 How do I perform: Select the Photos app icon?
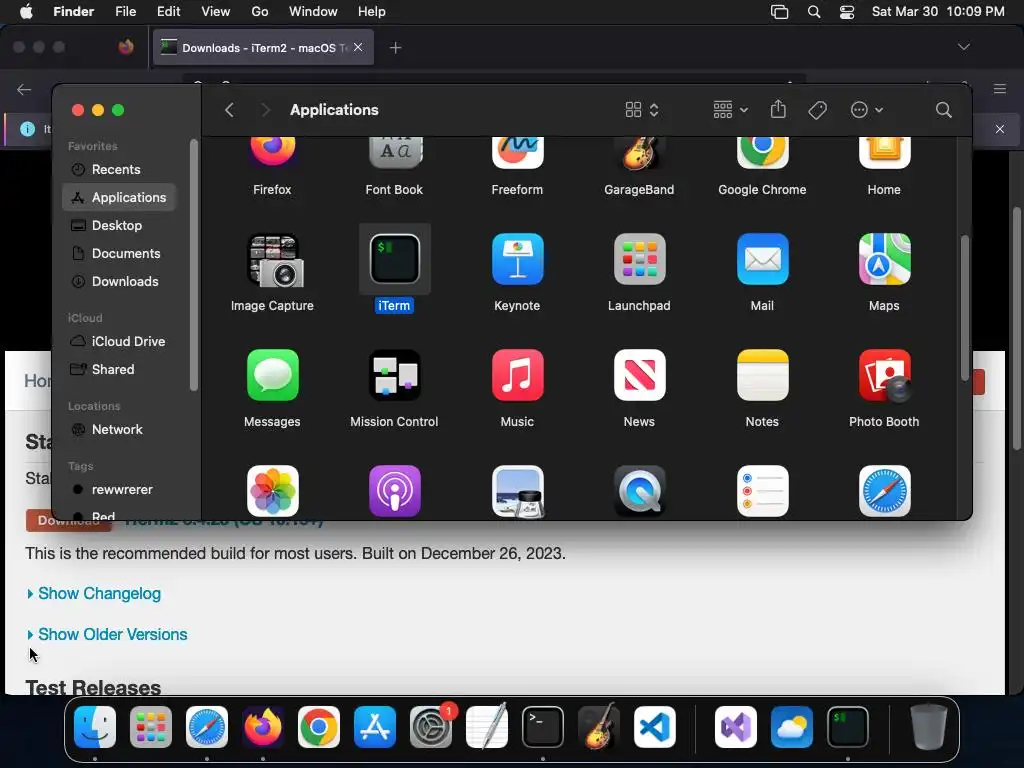pyautogui.click(x=272, y=491)
